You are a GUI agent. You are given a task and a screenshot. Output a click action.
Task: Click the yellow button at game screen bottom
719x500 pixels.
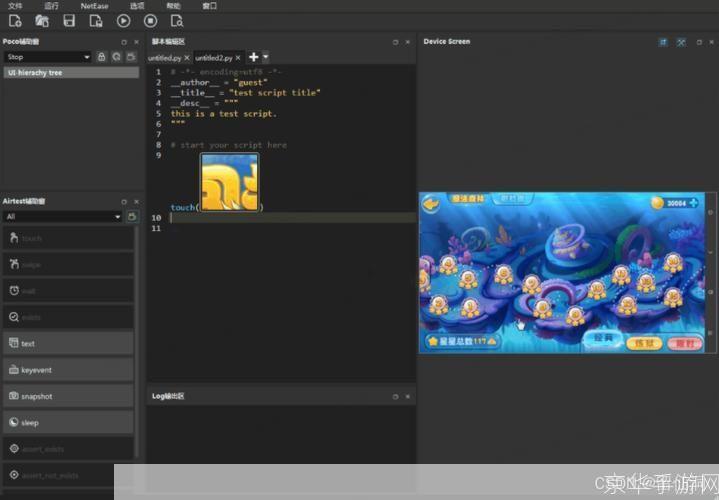point(644,343)
